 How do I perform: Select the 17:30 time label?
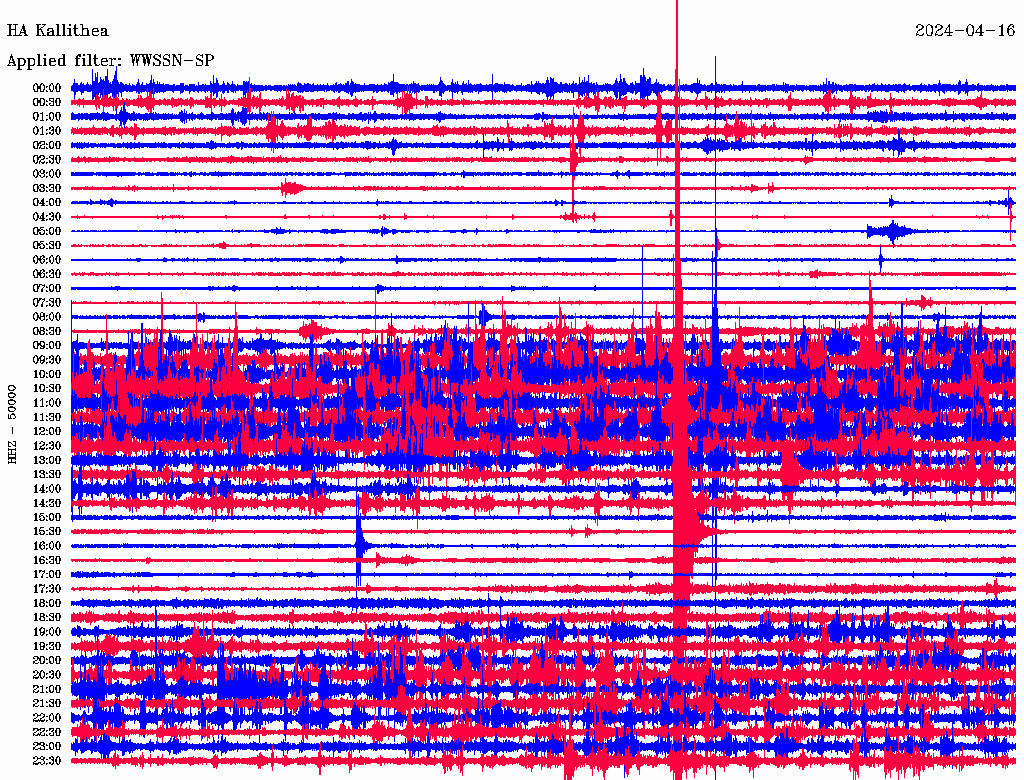pyautogui.click(x=47, y=589)
